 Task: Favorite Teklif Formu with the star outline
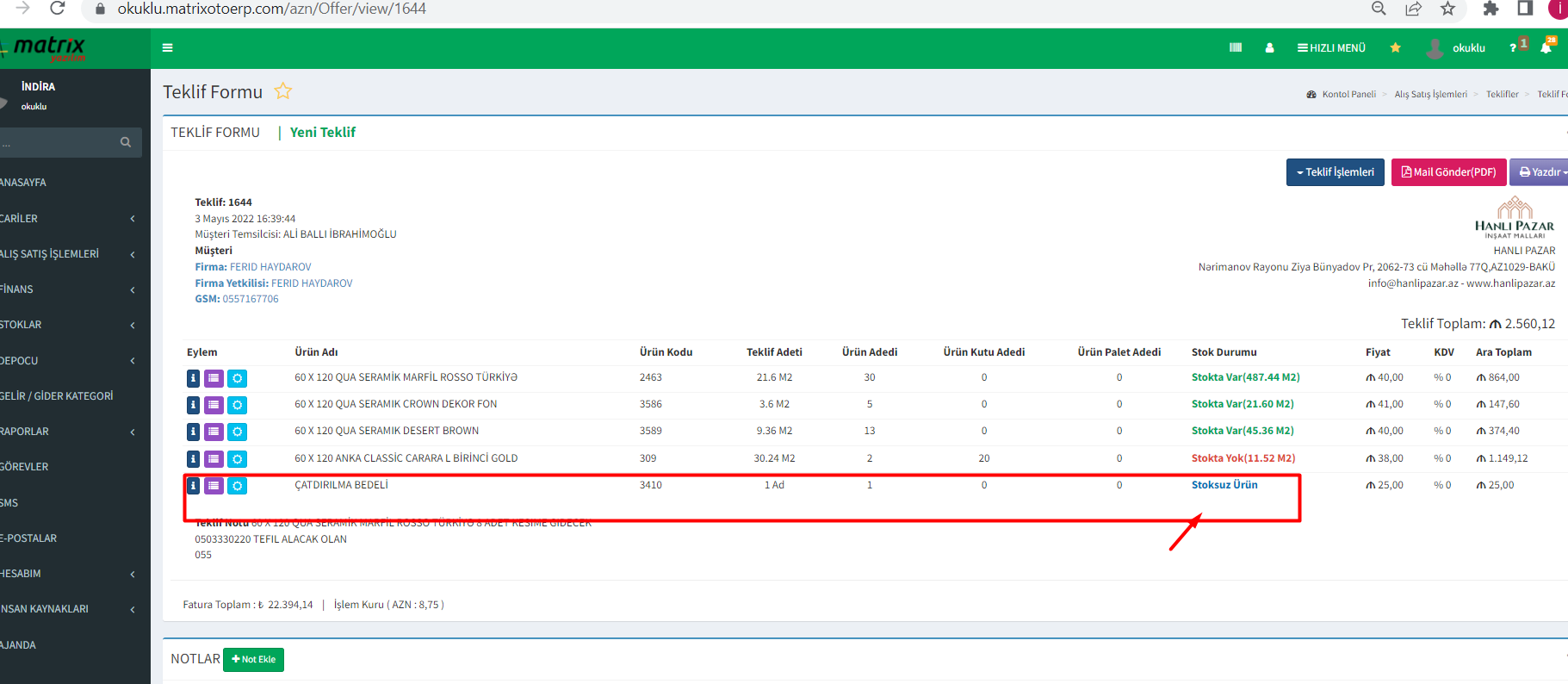283,91
